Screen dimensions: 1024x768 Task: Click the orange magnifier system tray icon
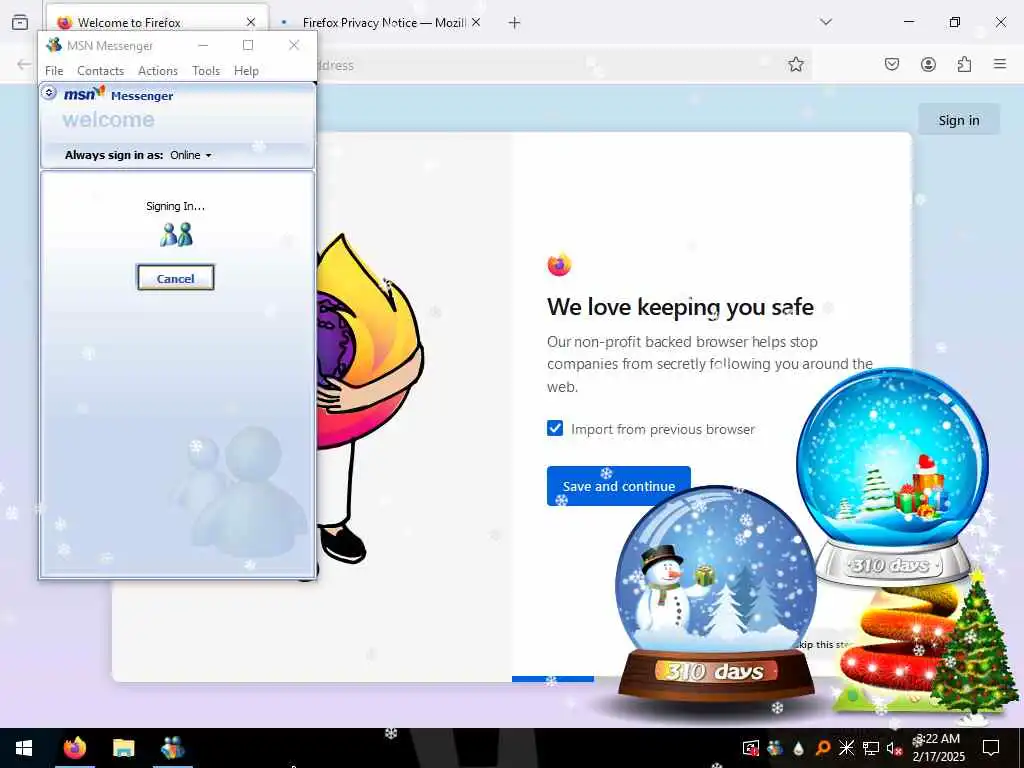823,748
